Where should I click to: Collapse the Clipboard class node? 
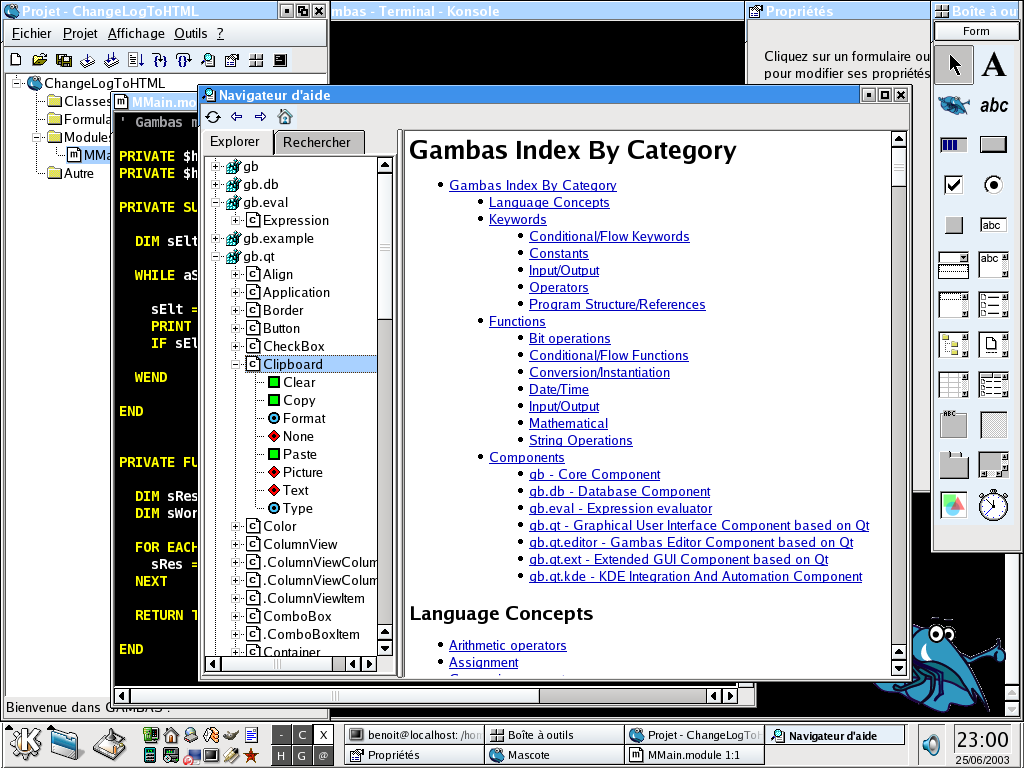(236, 364)
